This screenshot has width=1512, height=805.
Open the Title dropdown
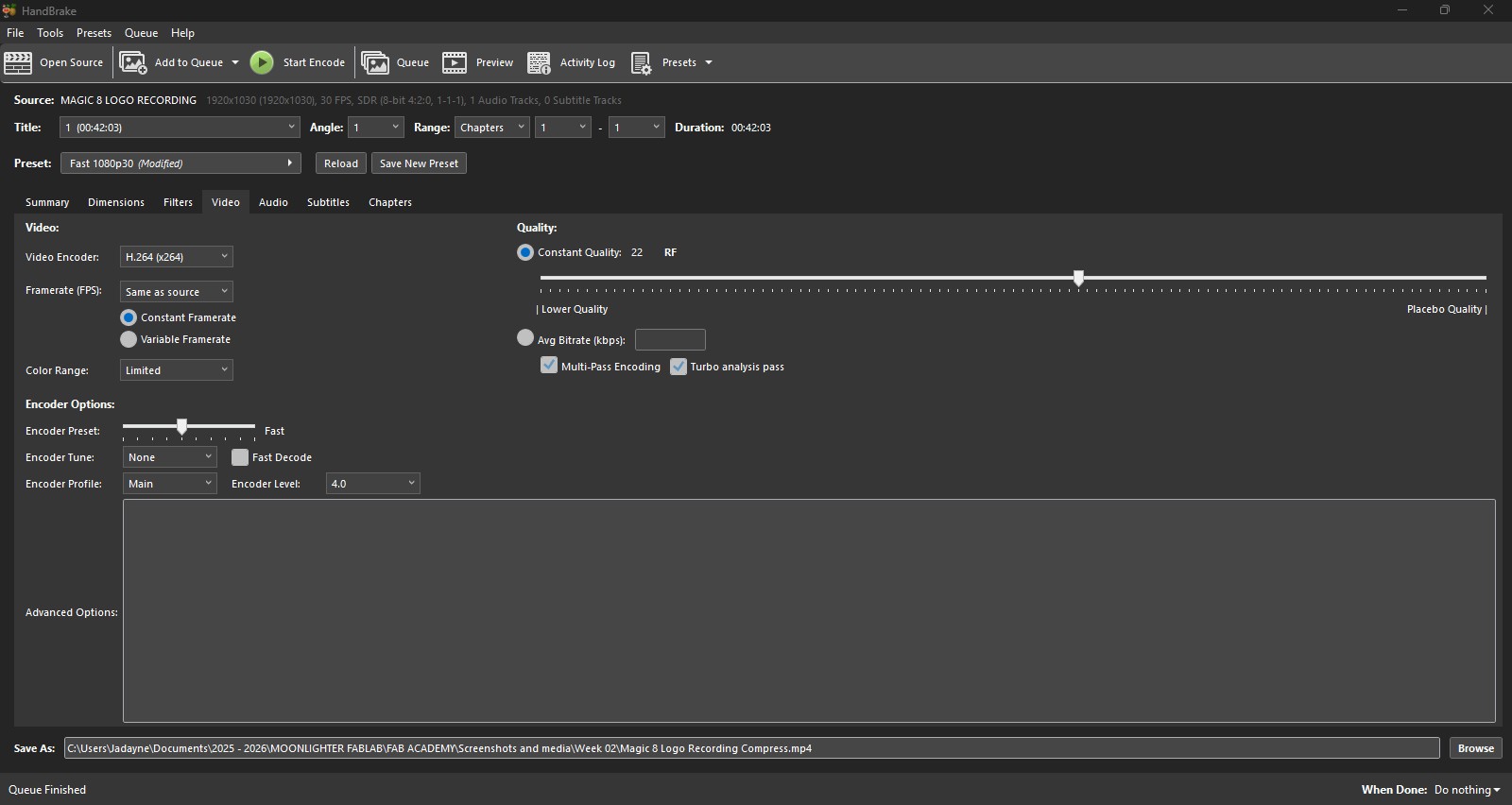pyautogui.click(x=180, y=128)
